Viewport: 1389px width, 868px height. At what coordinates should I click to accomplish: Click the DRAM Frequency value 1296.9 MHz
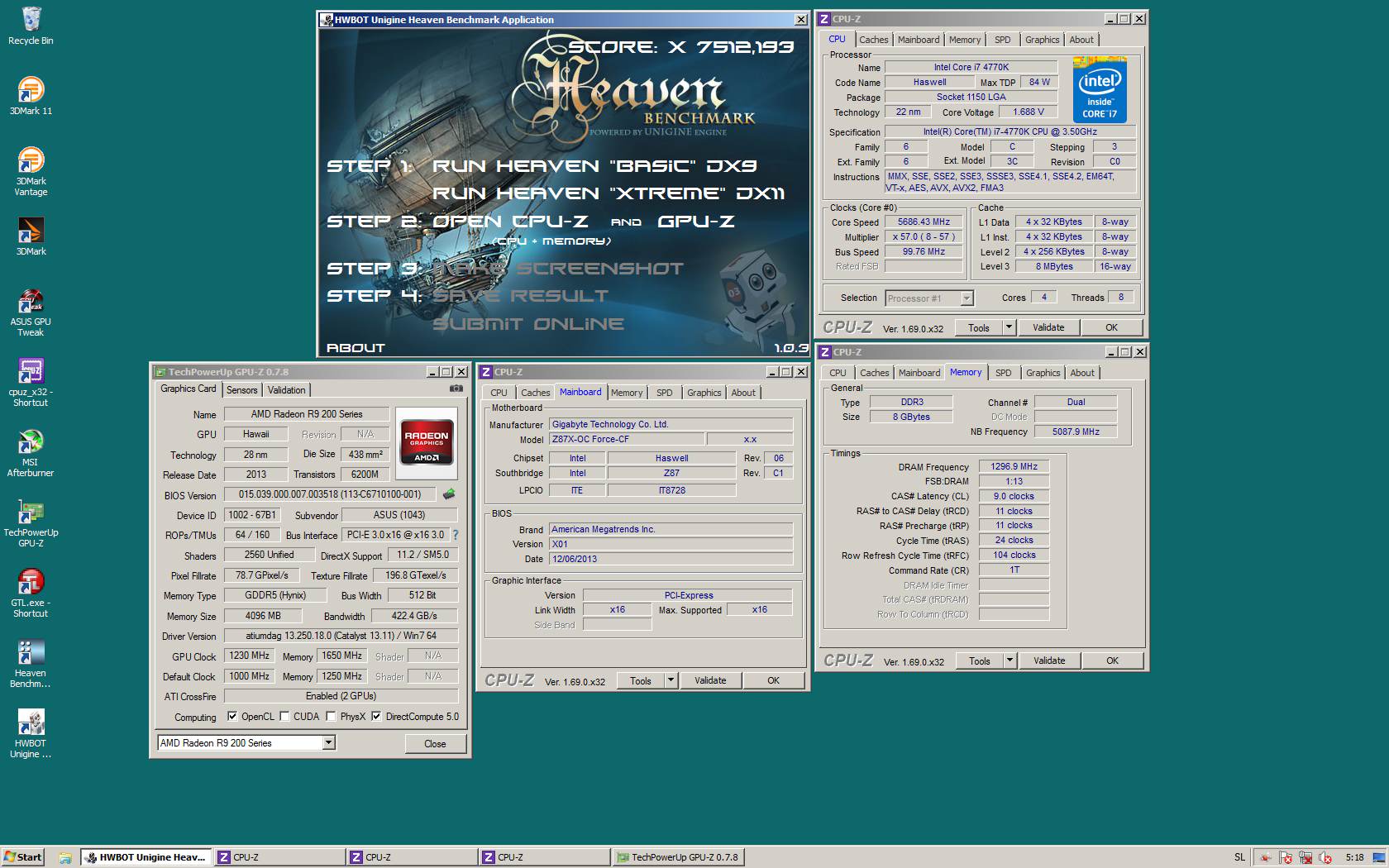tap(1014, 466)
